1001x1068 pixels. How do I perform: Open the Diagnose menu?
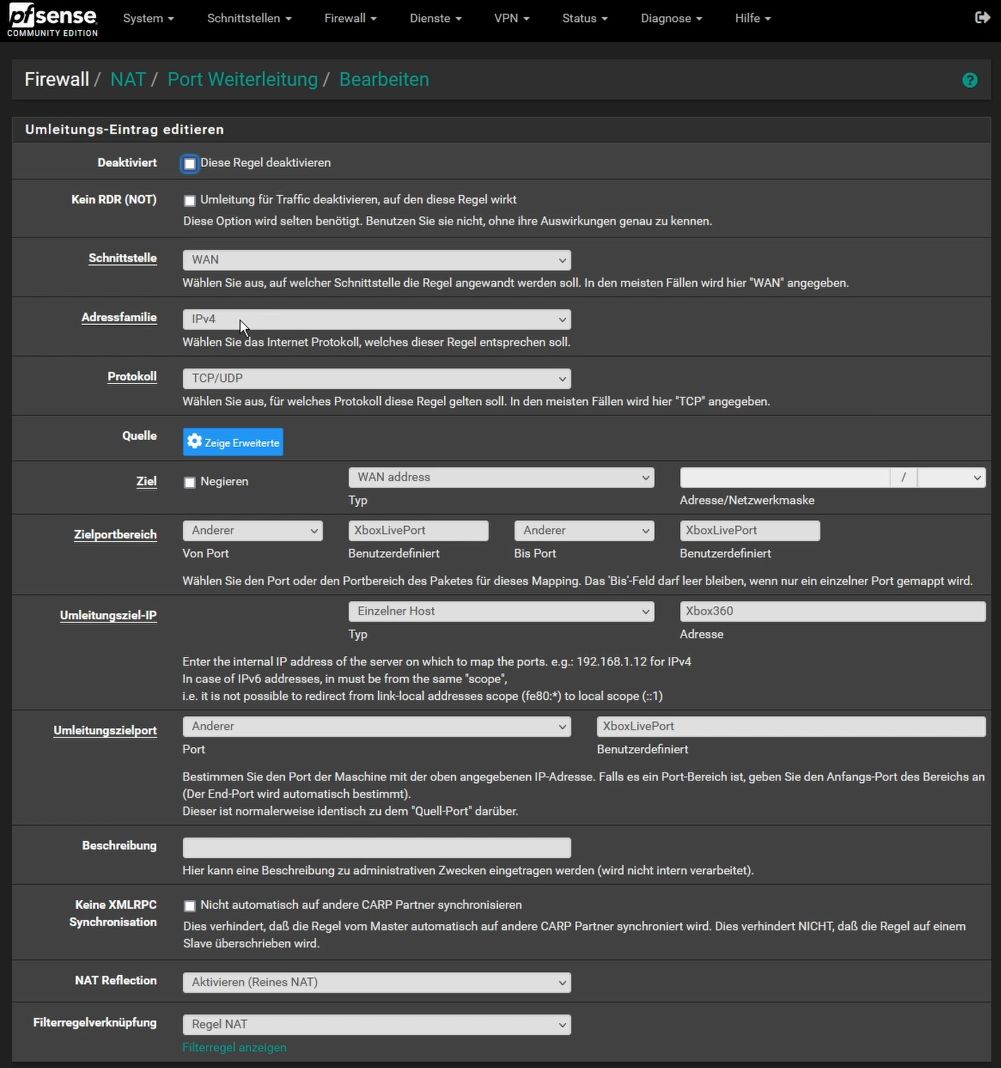pyautogui.click(x=671, y=19)
